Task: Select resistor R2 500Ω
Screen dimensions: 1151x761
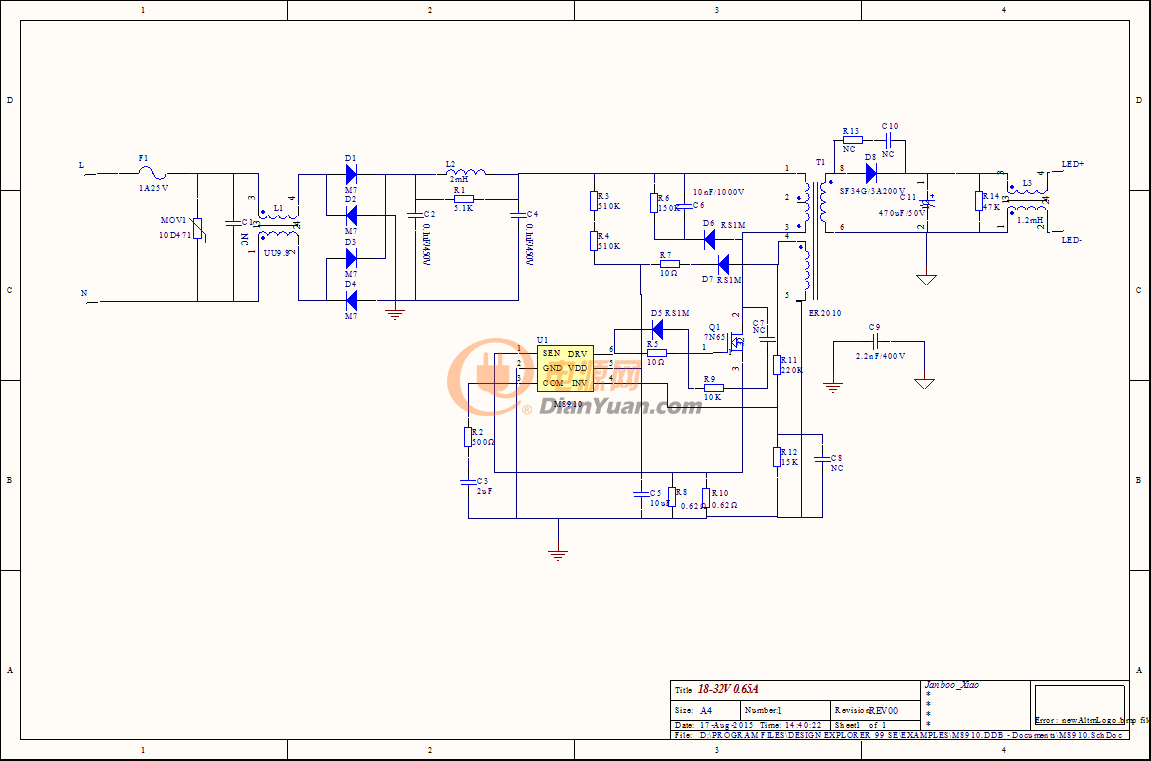Action: coord(468,437)
